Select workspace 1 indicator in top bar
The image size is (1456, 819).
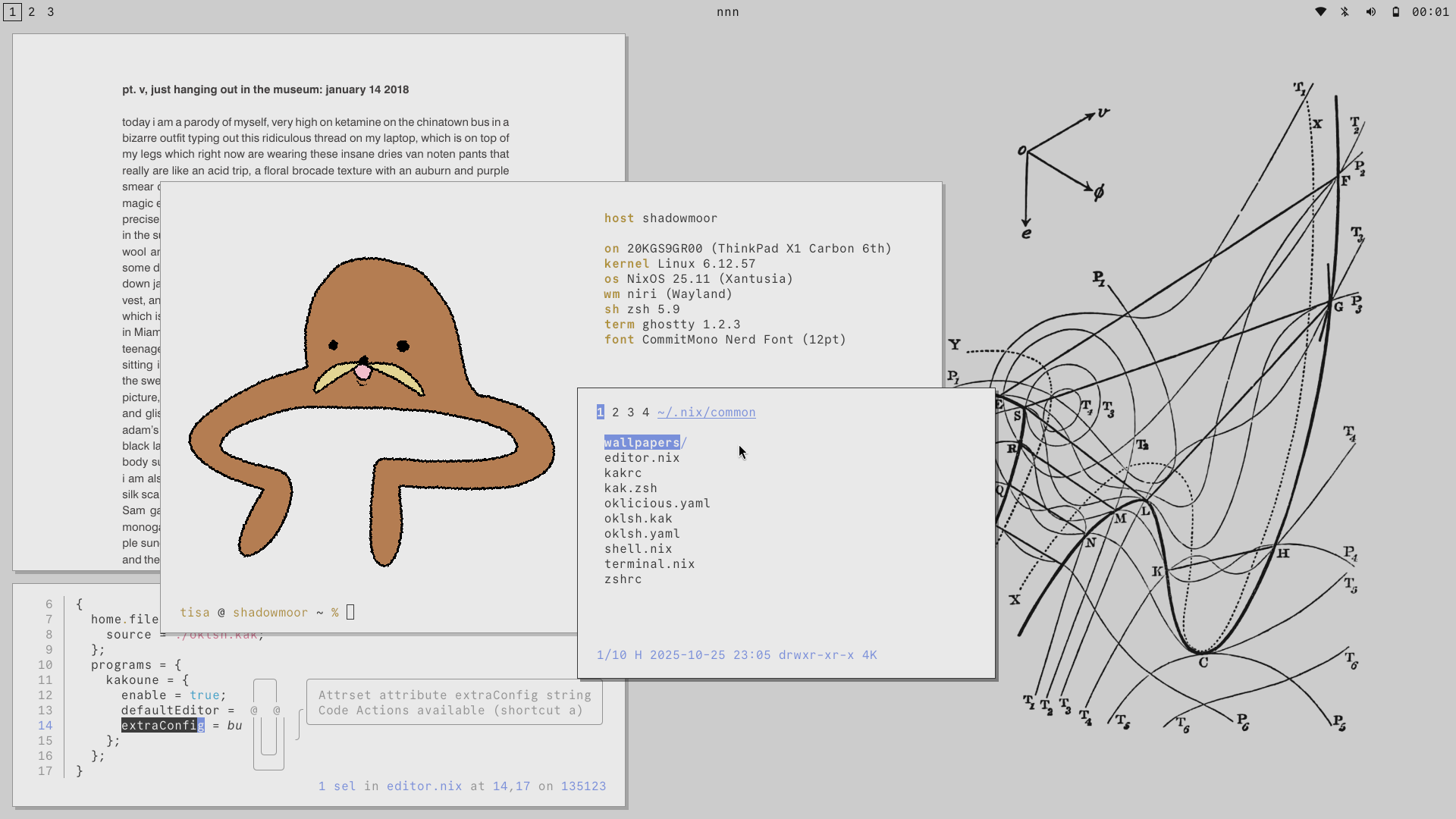pos(12,12)
